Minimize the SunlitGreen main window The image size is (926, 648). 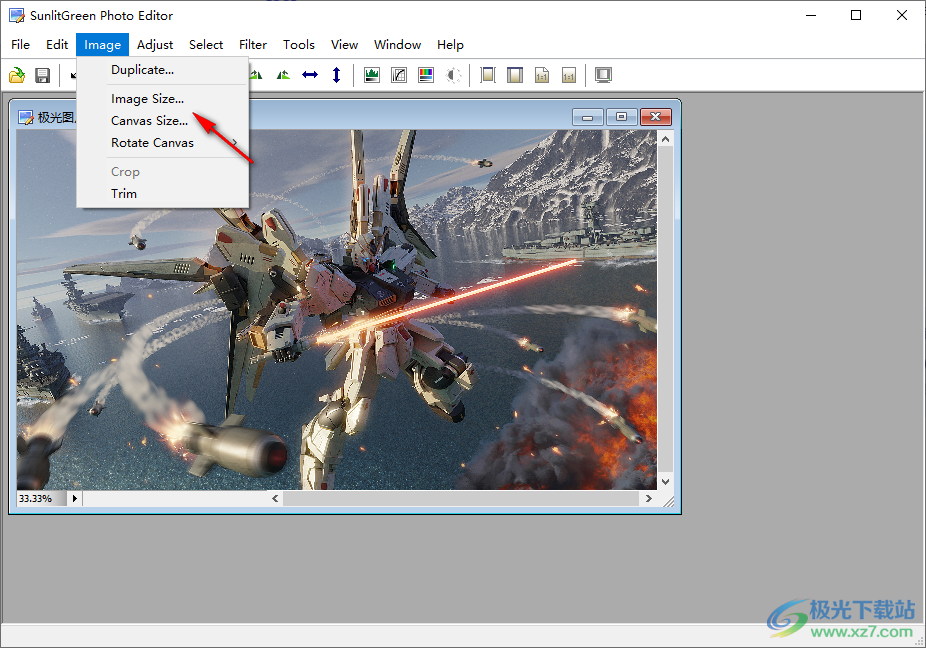click(x=811, y=15)
